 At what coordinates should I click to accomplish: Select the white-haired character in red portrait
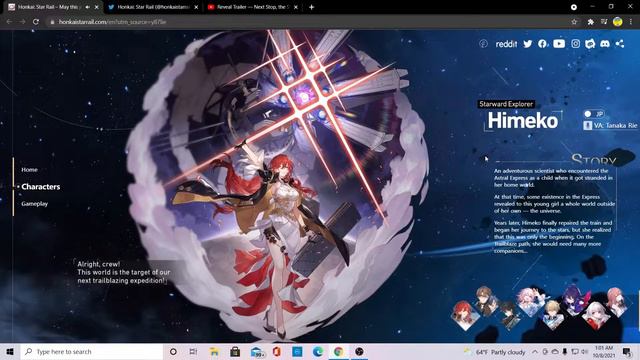[x=596, y=315]
